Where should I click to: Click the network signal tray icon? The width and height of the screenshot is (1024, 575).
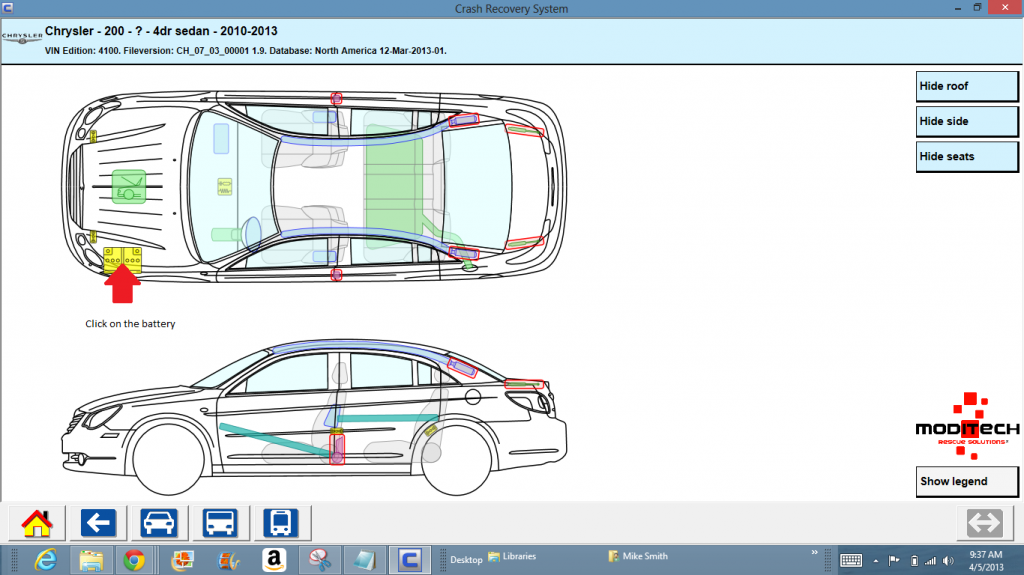931,561
